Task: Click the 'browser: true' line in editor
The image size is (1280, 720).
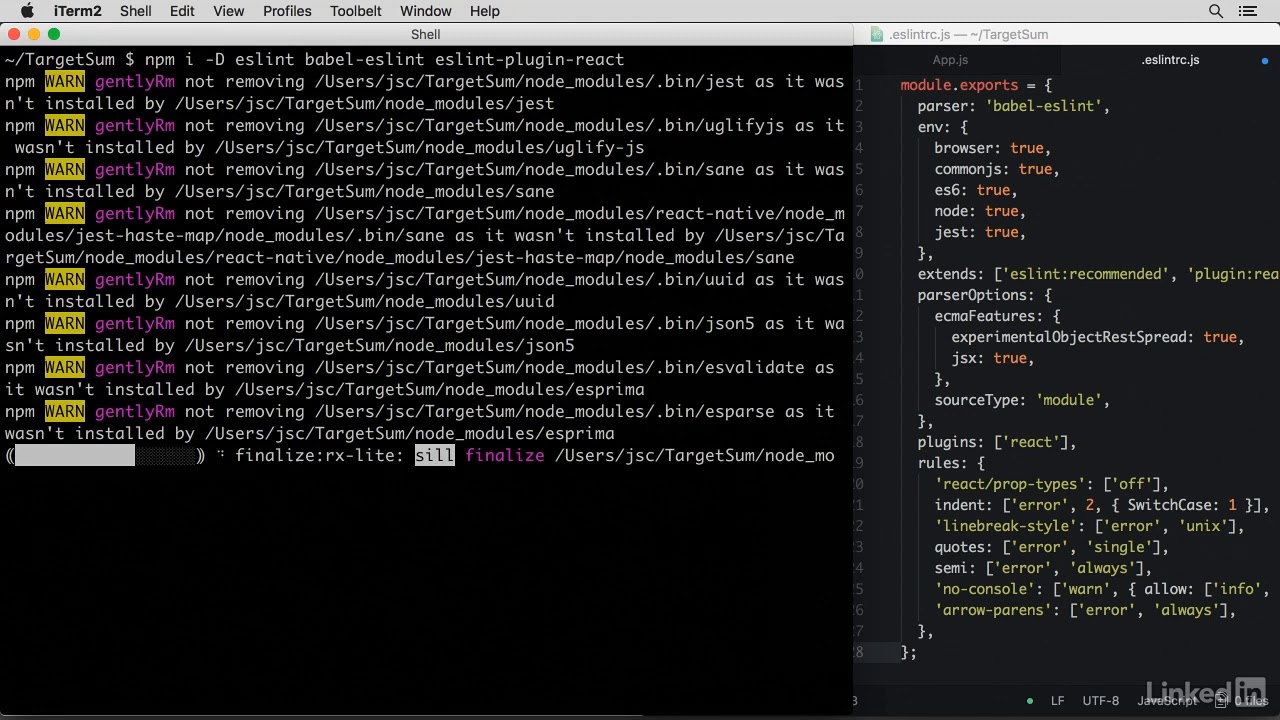Action: pyautogui.click(x=992, y=148)
